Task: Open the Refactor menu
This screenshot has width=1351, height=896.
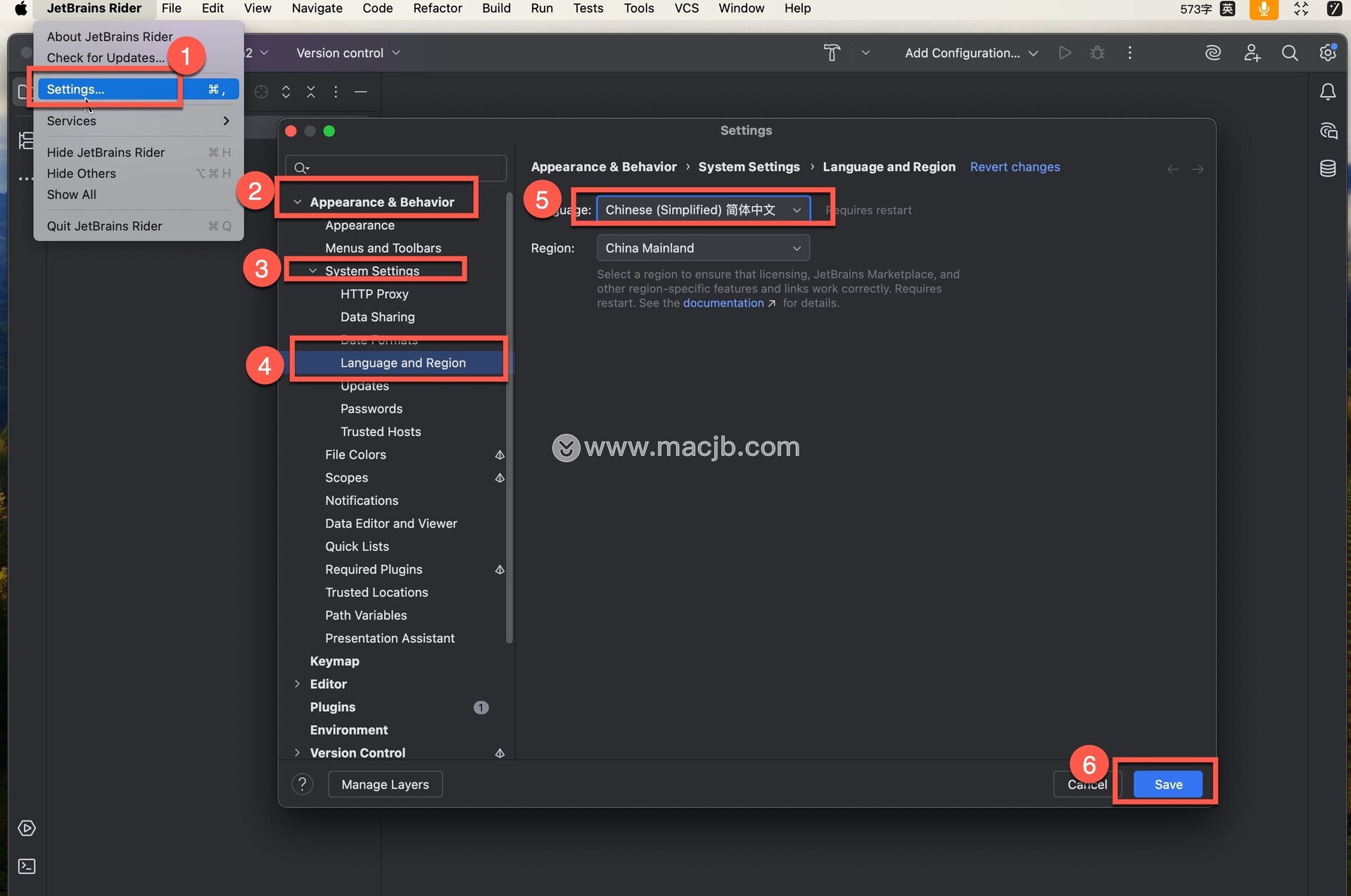Action: tap(437, 8)
